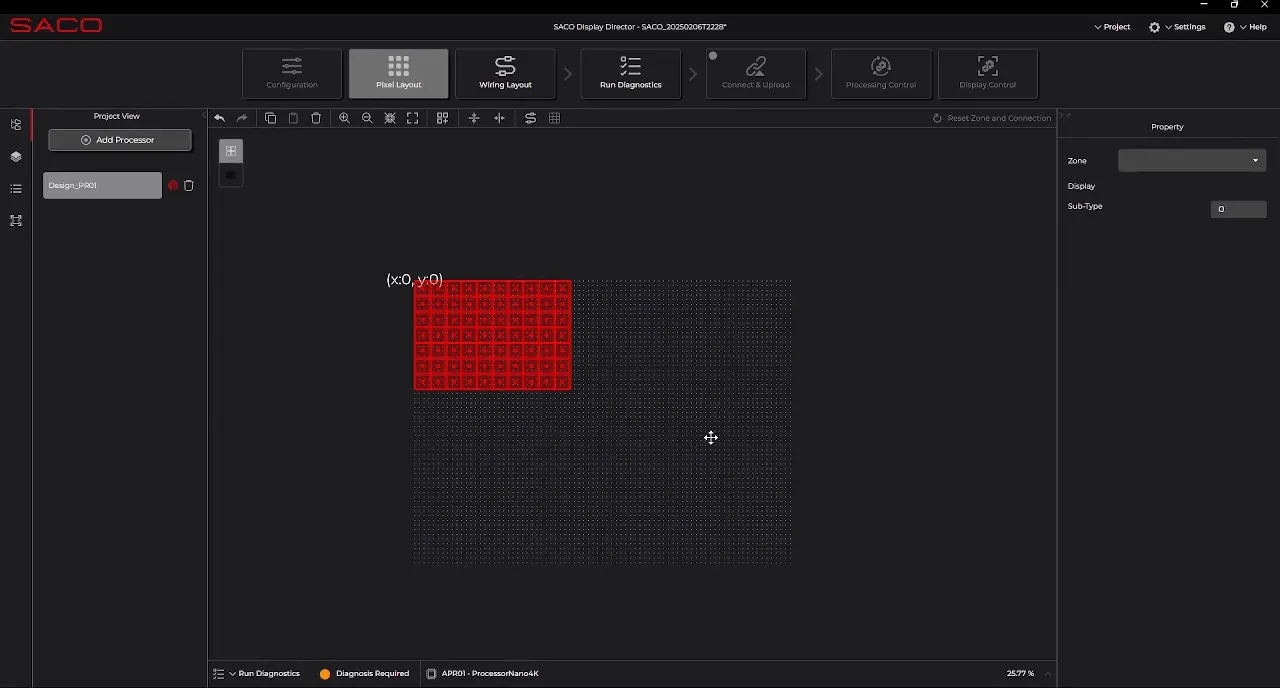The height and width of the screenshot is (688, 1280).
Task: Select the Design_PR01 processor item
Action: (x=101, y=185)
